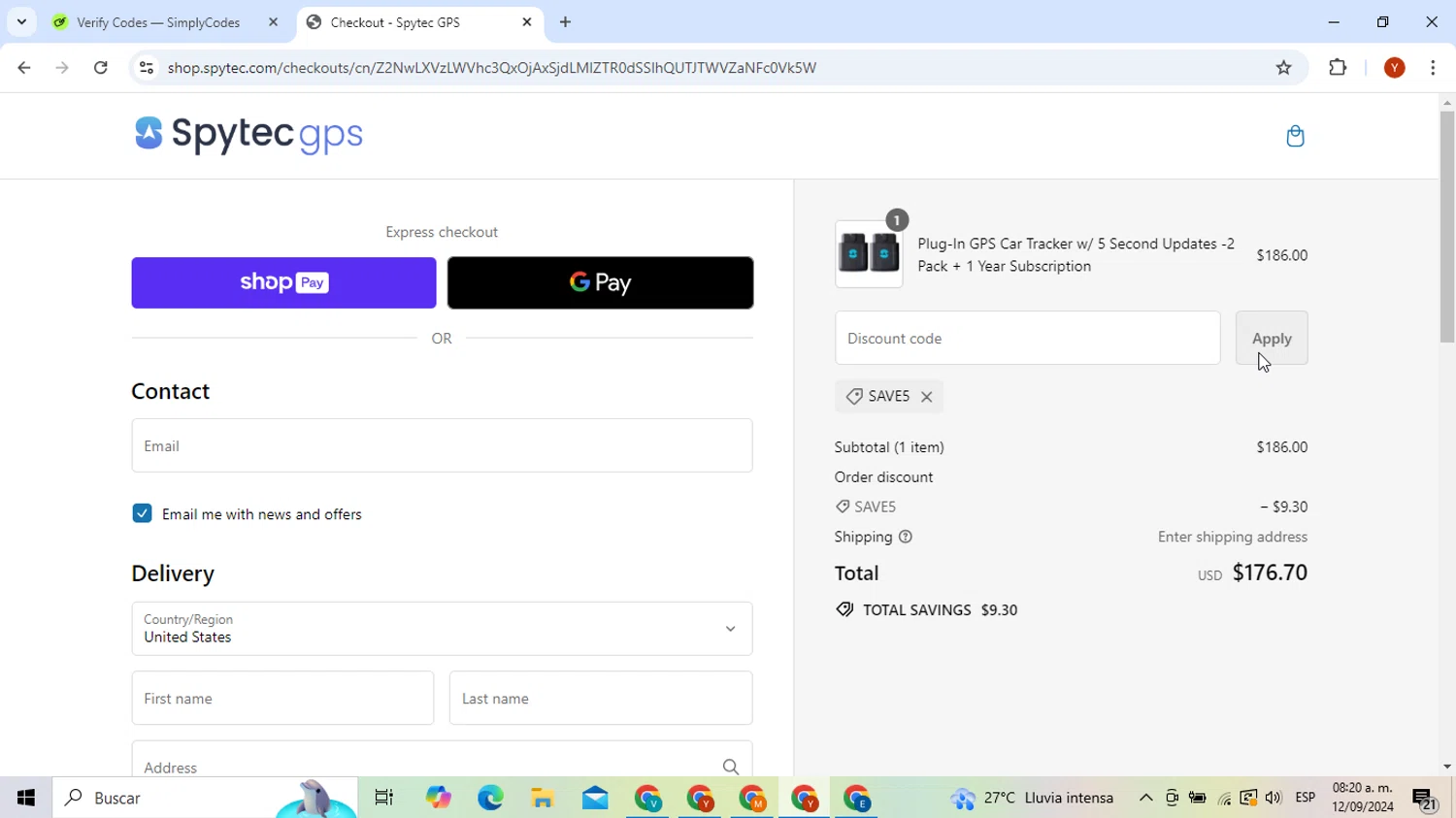Click the ESP language indicator
This screenshot has width=1456, height=818.
pyautogui.click(x=1306, y=798)
